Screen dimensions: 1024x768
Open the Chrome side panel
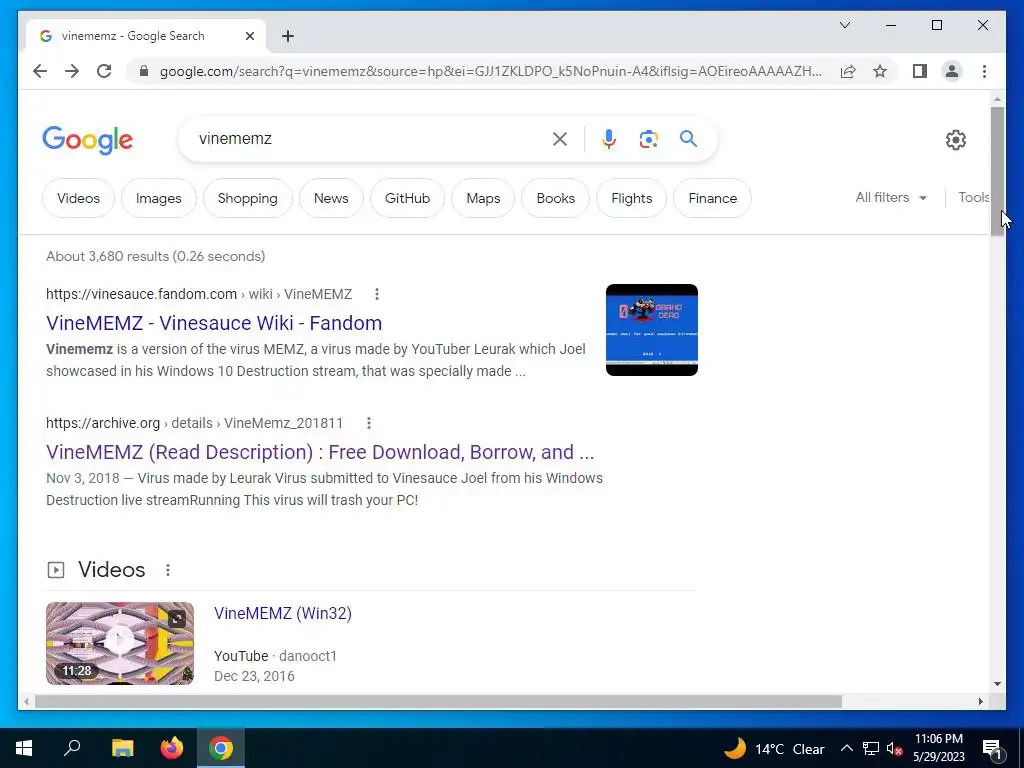click(920, 71)
